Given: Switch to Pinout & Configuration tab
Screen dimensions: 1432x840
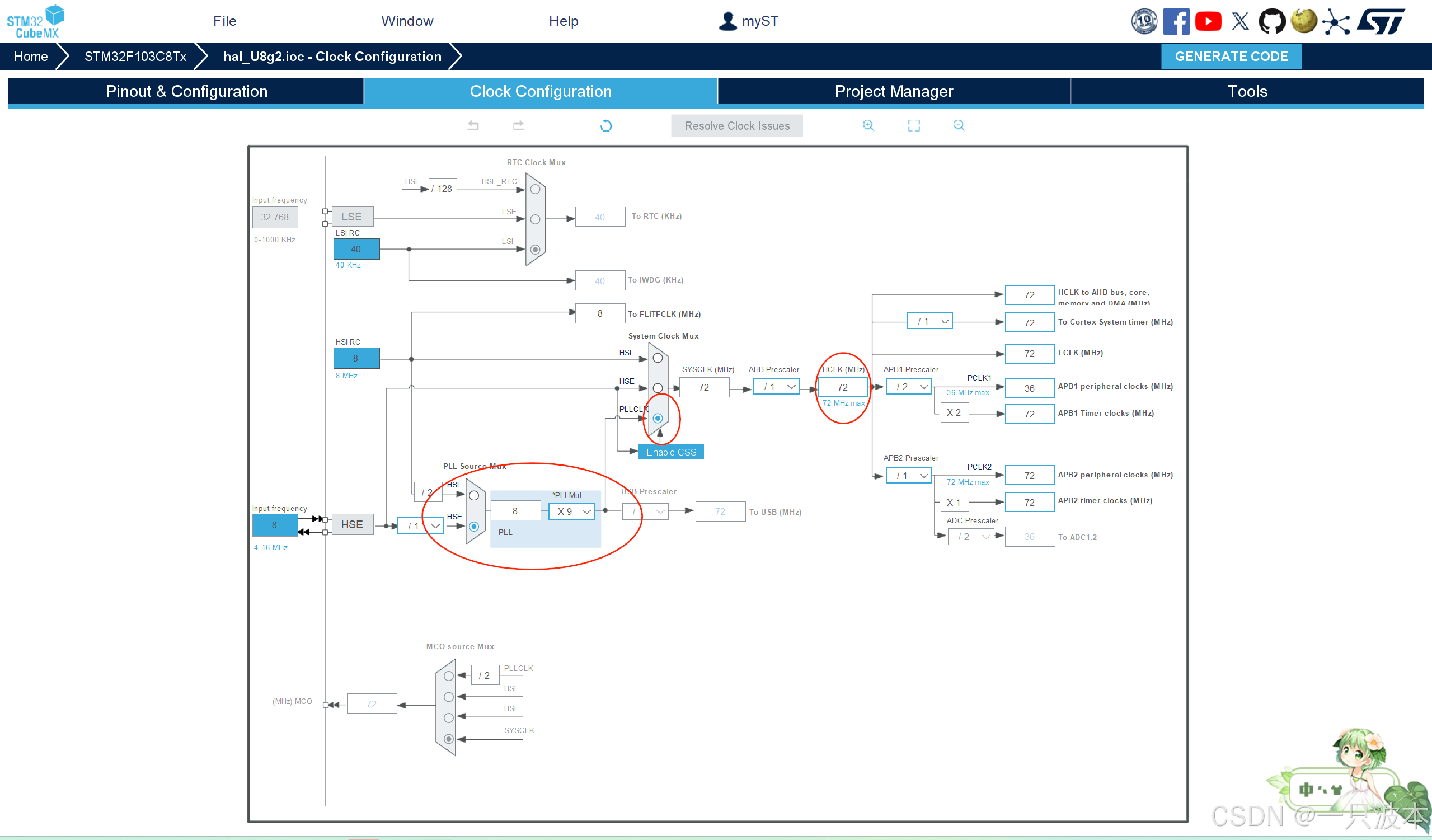Looking at the screenshot, I should click(186, 92).
